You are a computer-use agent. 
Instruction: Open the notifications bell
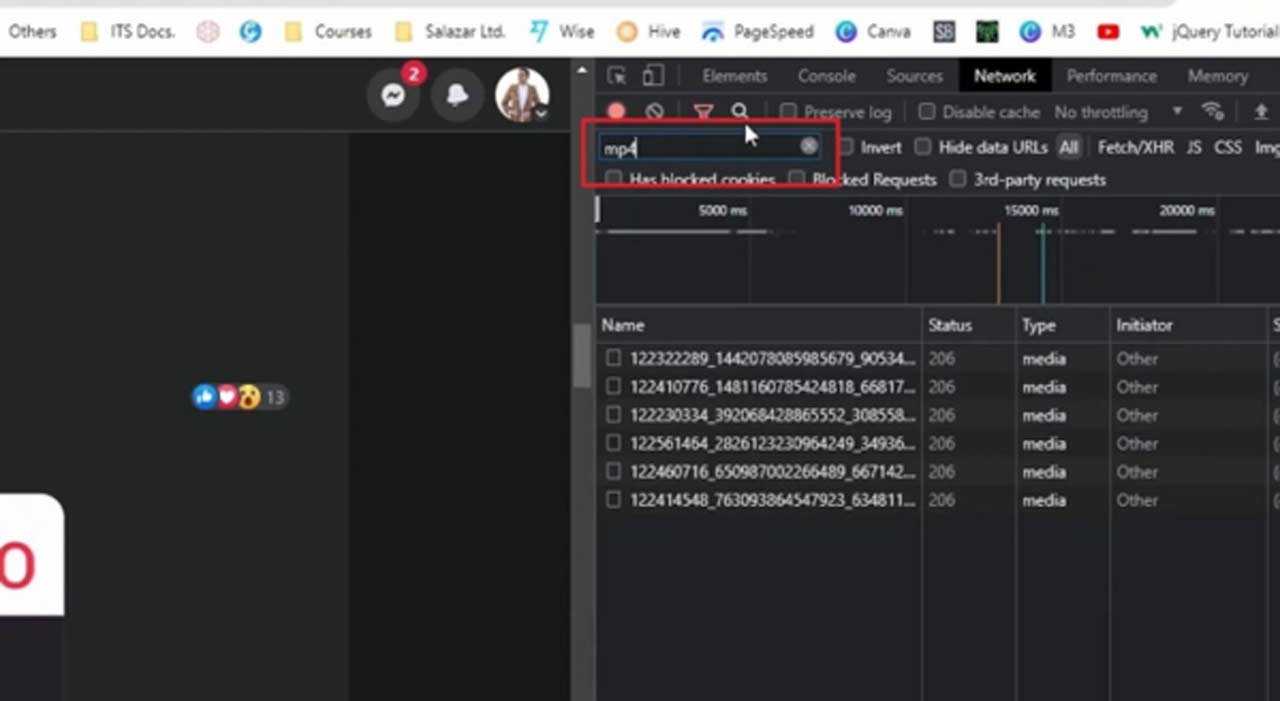pos(457,95)
